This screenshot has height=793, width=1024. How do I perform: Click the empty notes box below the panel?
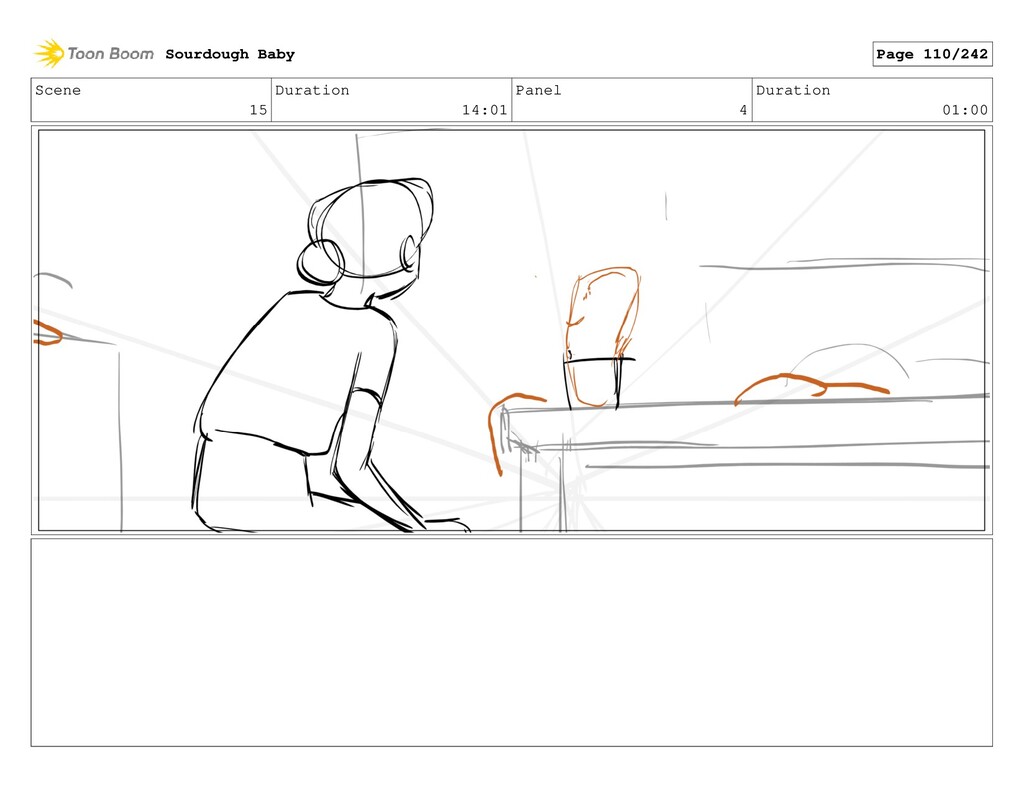511,642
